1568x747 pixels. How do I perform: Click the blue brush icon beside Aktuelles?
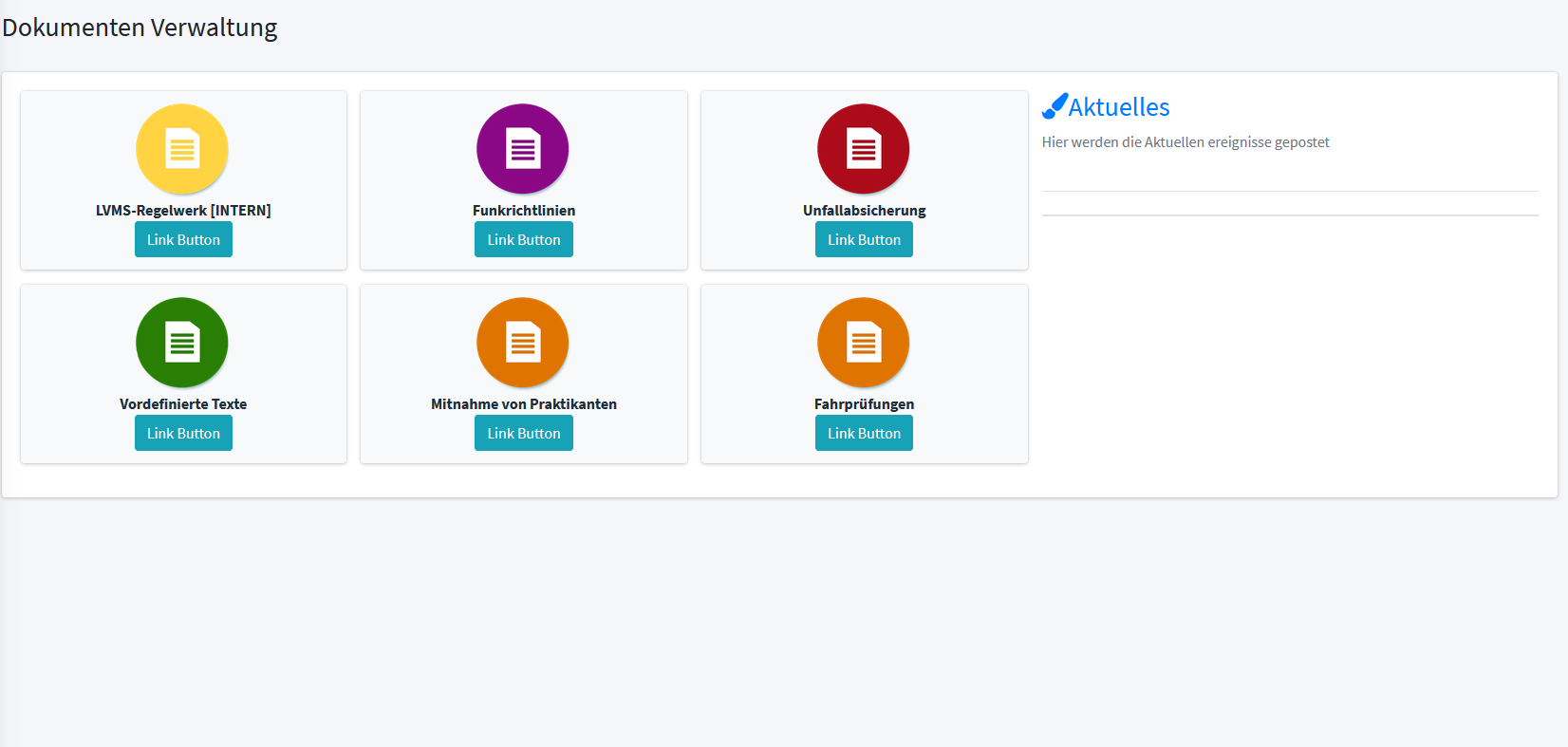(1055, 106)
